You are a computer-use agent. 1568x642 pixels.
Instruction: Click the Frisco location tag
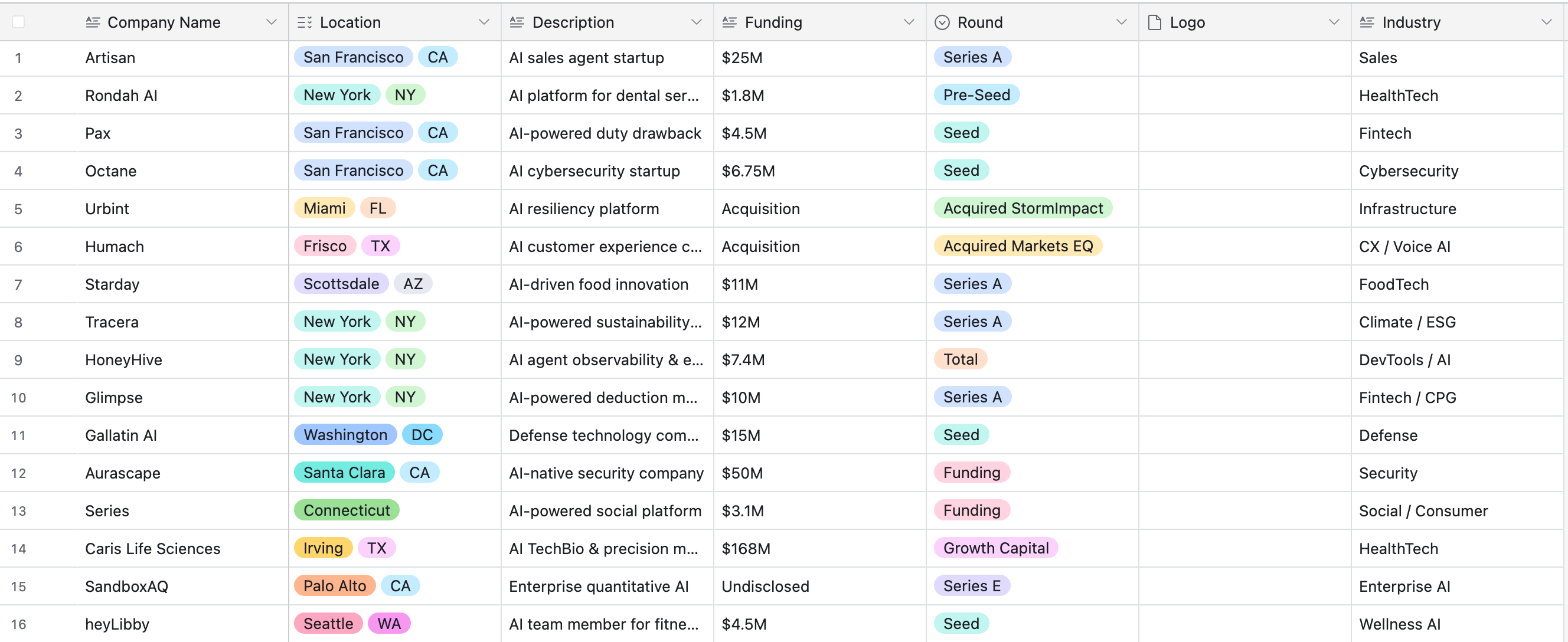(325, 246)
